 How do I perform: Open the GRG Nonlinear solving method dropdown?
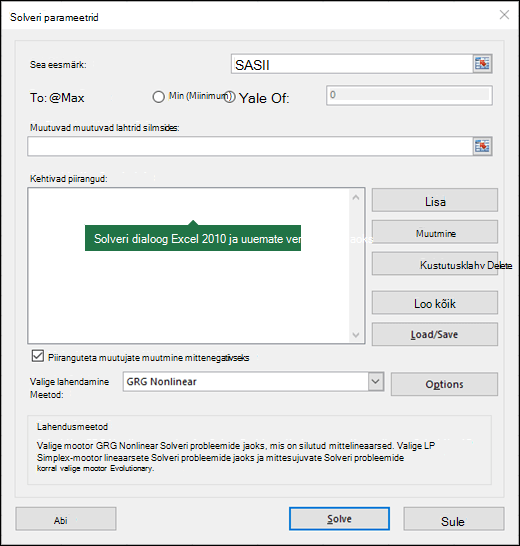tap(376, 381)
